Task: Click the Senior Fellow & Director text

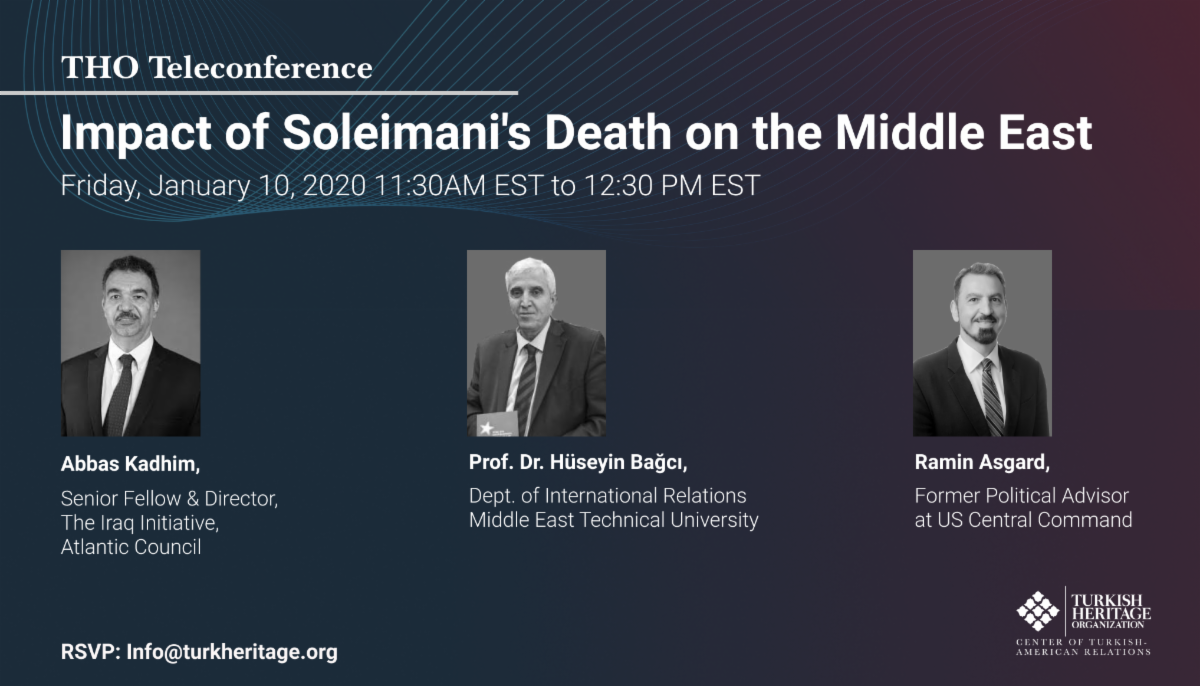Action: point(169,498)
